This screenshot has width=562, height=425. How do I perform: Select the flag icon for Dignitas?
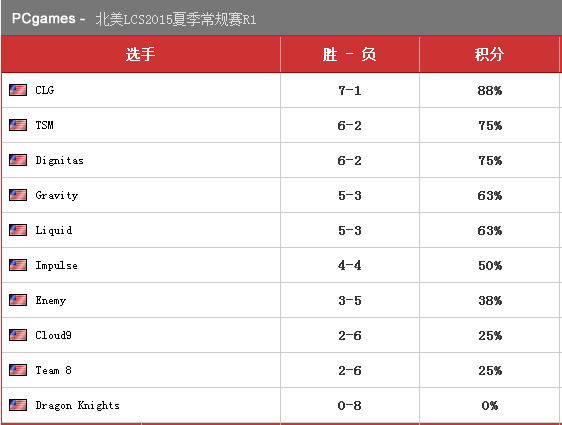pyautogui.click(x=18, y=160)
